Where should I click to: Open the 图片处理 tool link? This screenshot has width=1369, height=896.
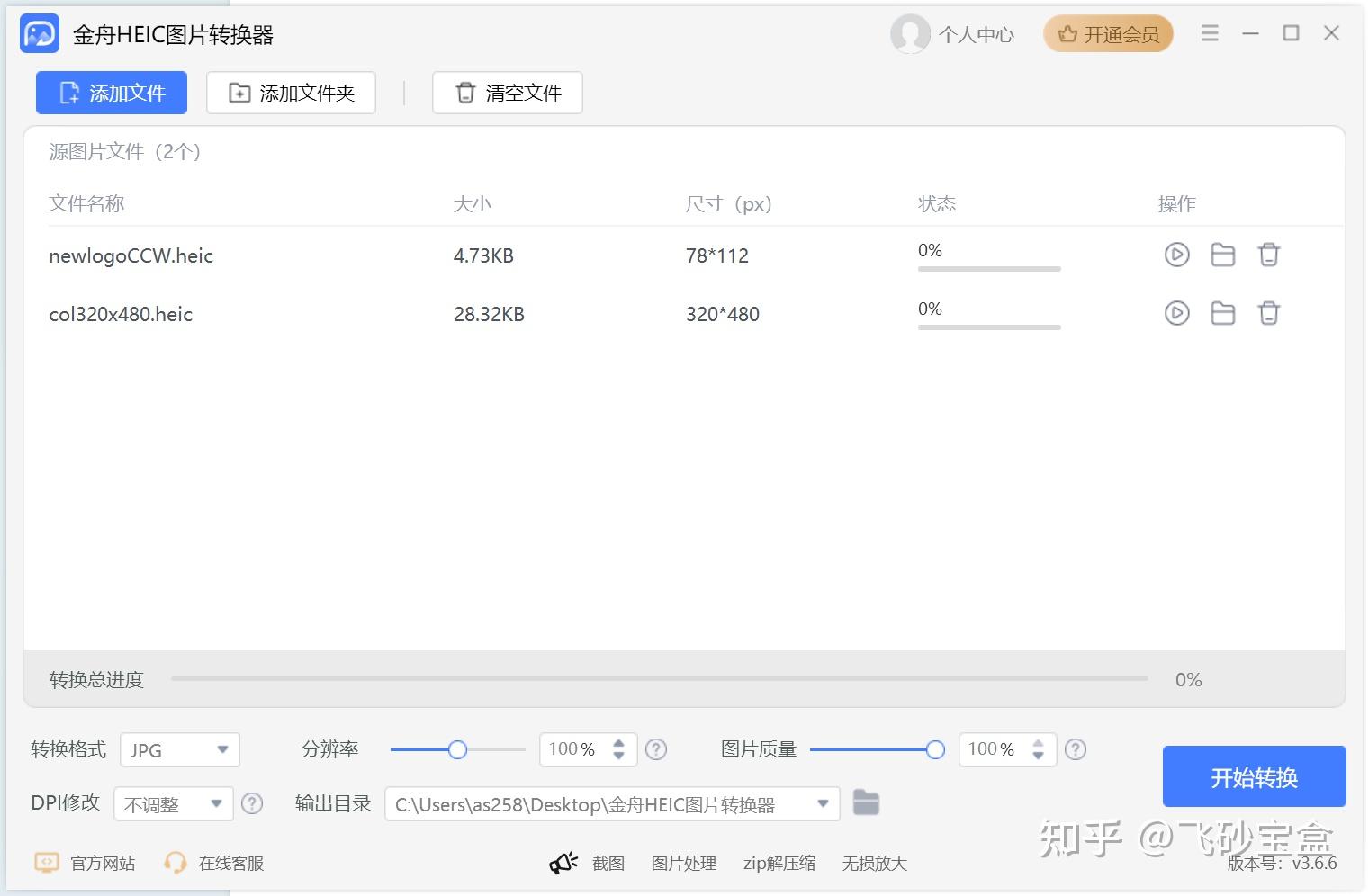click(684, 864)
